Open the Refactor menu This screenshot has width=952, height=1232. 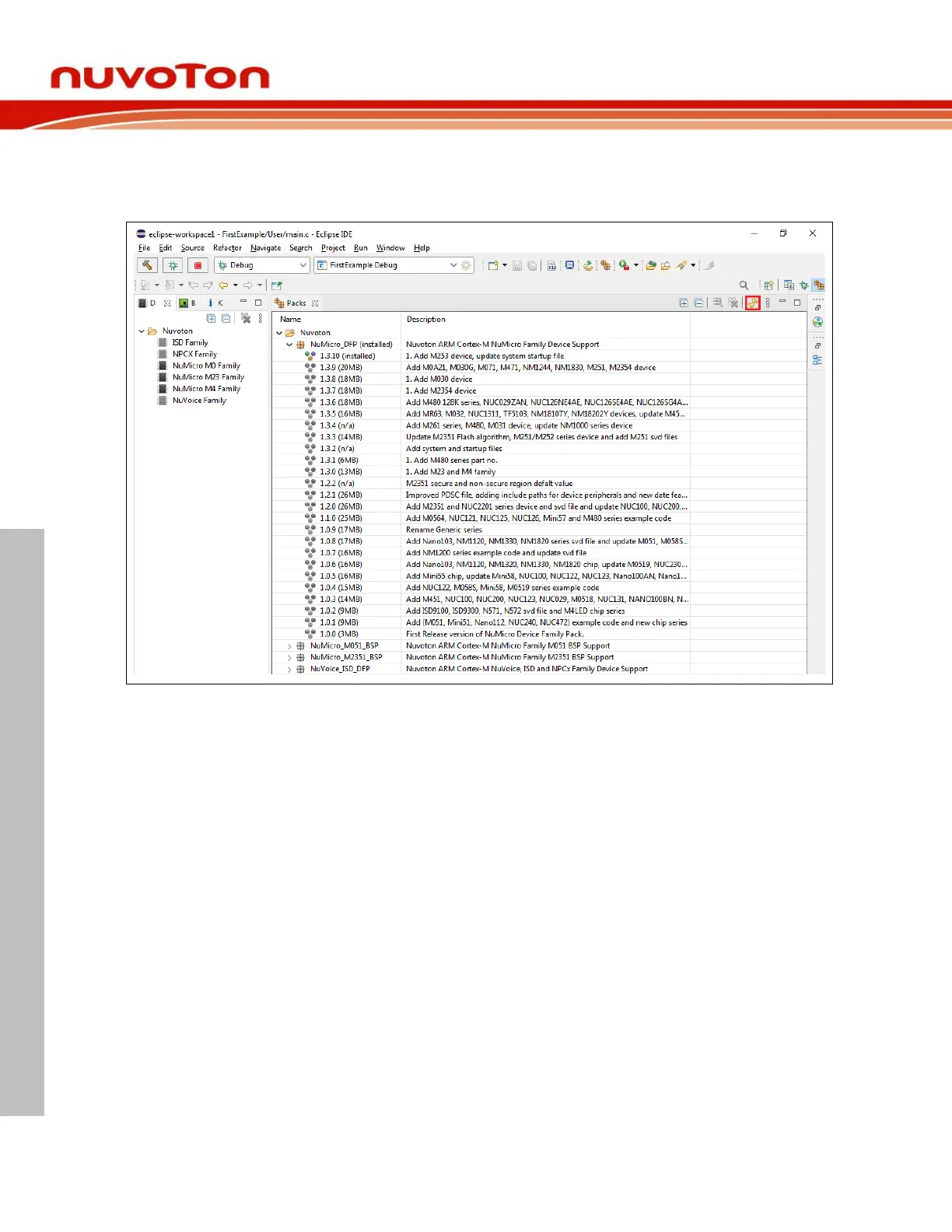(x=227, y=248)
